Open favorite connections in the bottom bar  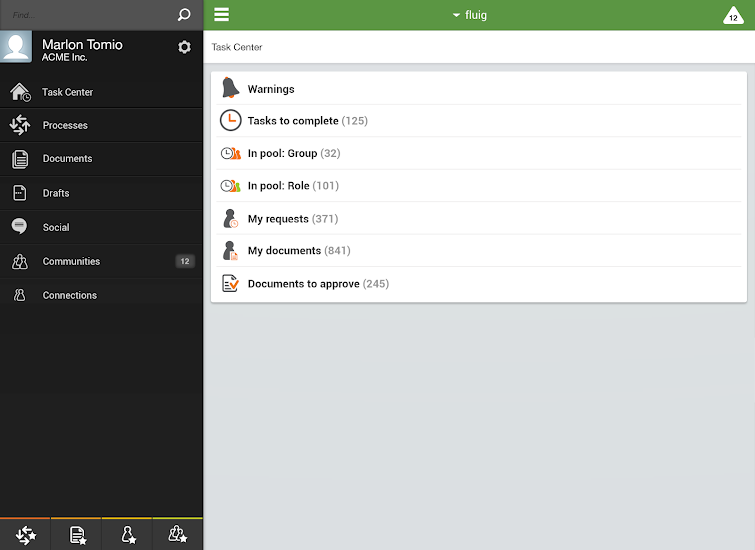coord(128,535)
